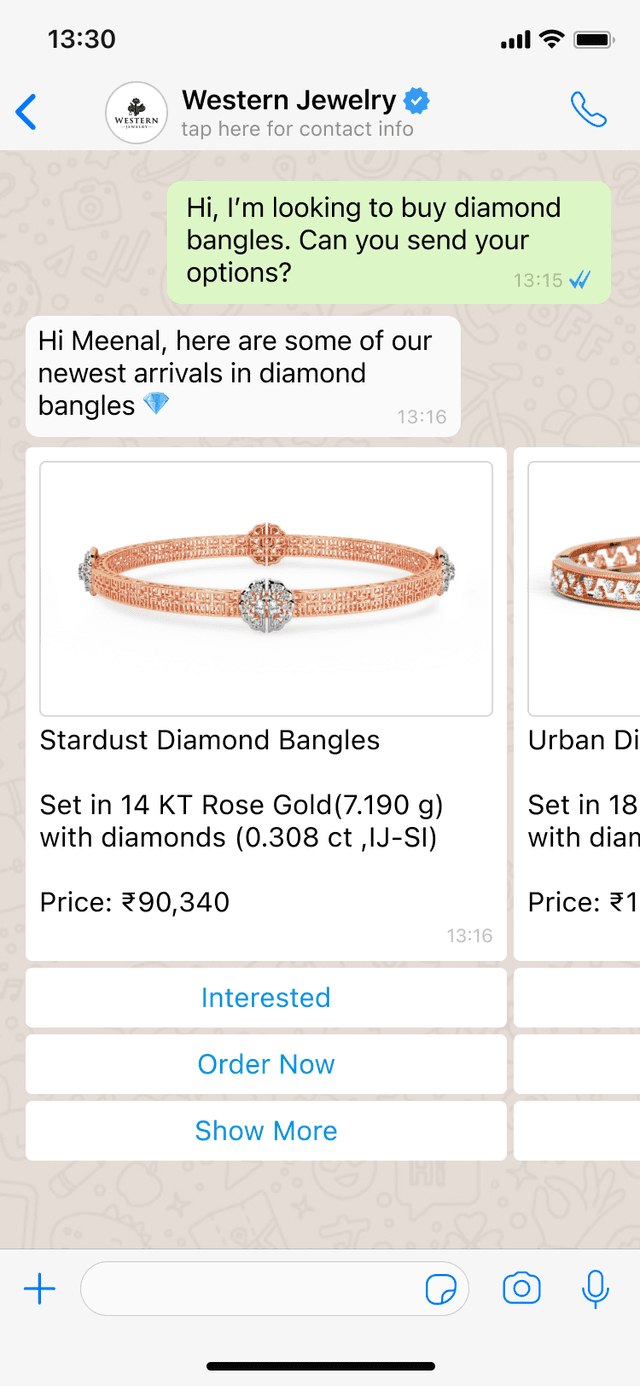Start a voice call with Western Jewelry
Image resolution: width=640 pixels, height=1386 pixels.
(x=588, y=110)
